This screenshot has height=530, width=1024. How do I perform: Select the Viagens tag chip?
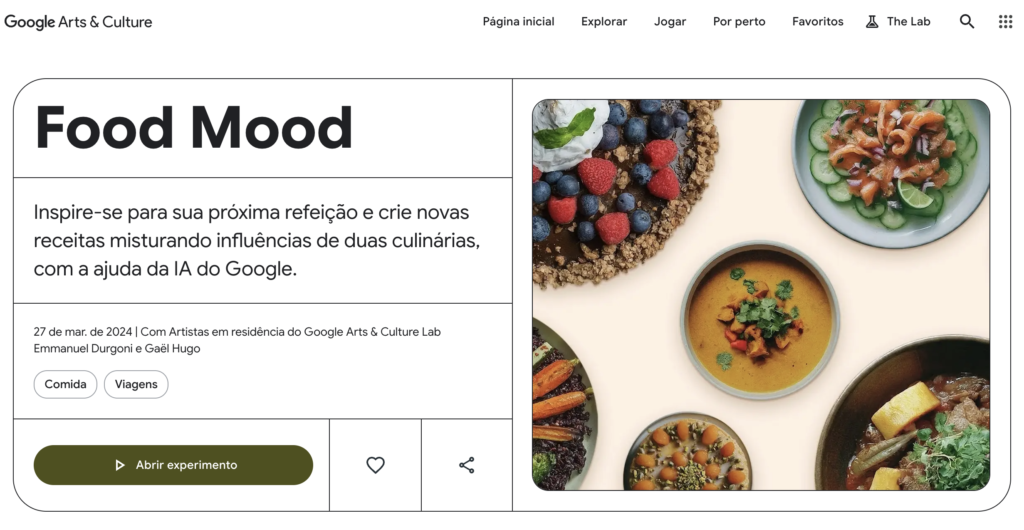point(136,384)
